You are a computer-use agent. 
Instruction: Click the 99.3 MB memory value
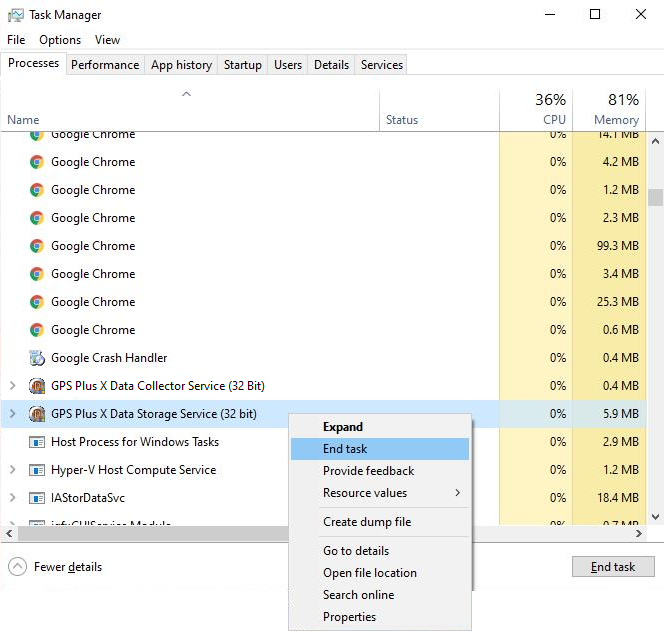[x=617, y=246]
